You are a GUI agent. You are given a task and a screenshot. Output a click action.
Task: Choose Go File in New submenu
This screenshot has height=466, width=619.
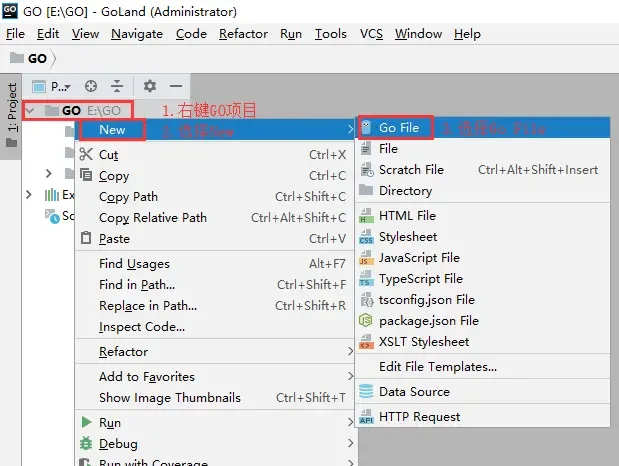click(x=483, y=128)
